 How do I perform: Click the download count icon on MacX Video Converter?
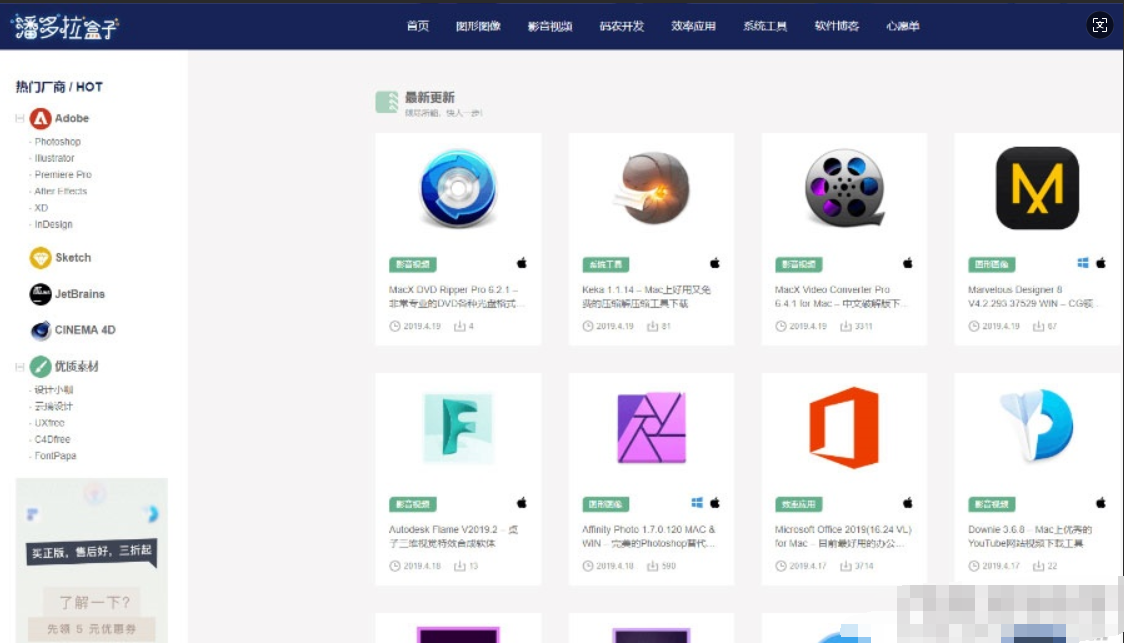(x=845, y=326)
